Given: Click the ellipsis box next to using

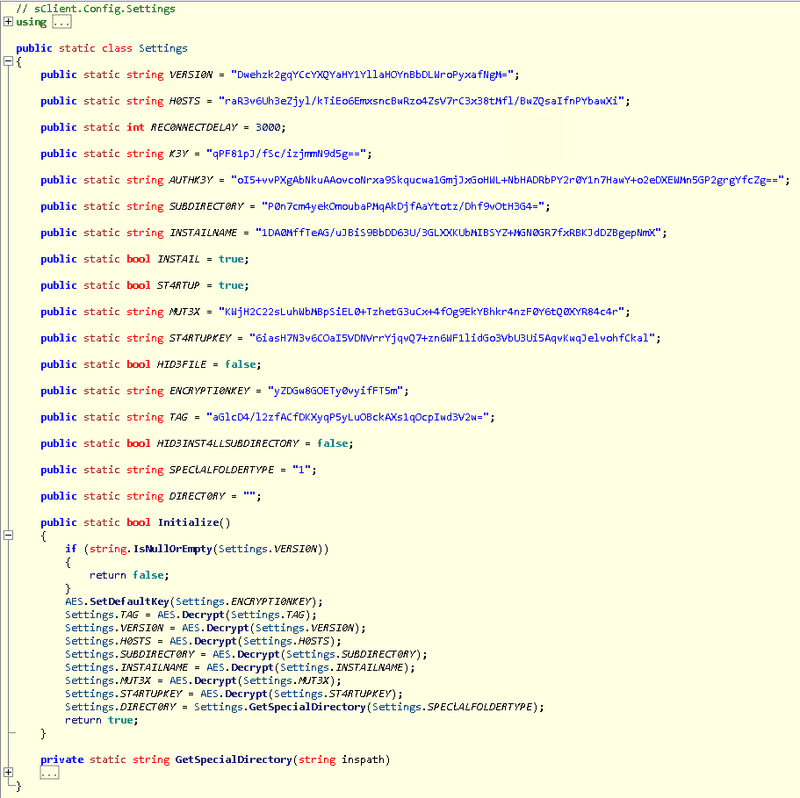Looking at the screenshot, I should (60, 22).
